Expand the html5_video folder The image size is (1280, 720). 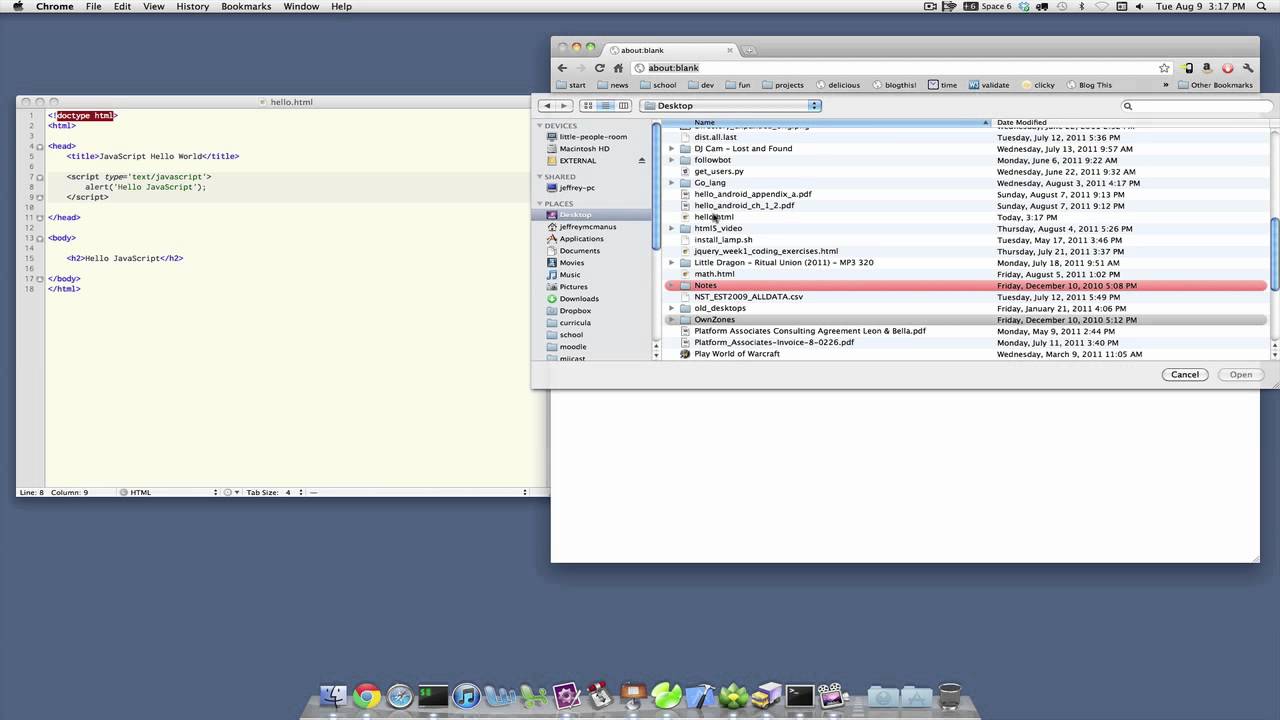click(x=671, y=229)
